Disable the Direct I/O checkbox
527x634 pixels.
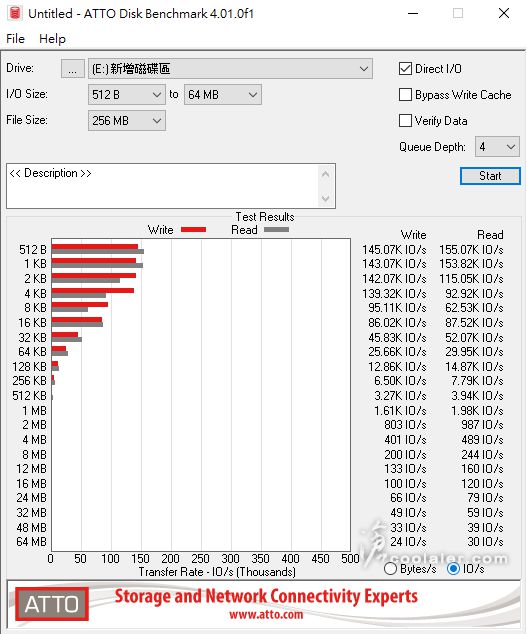(x=405, y=69)
